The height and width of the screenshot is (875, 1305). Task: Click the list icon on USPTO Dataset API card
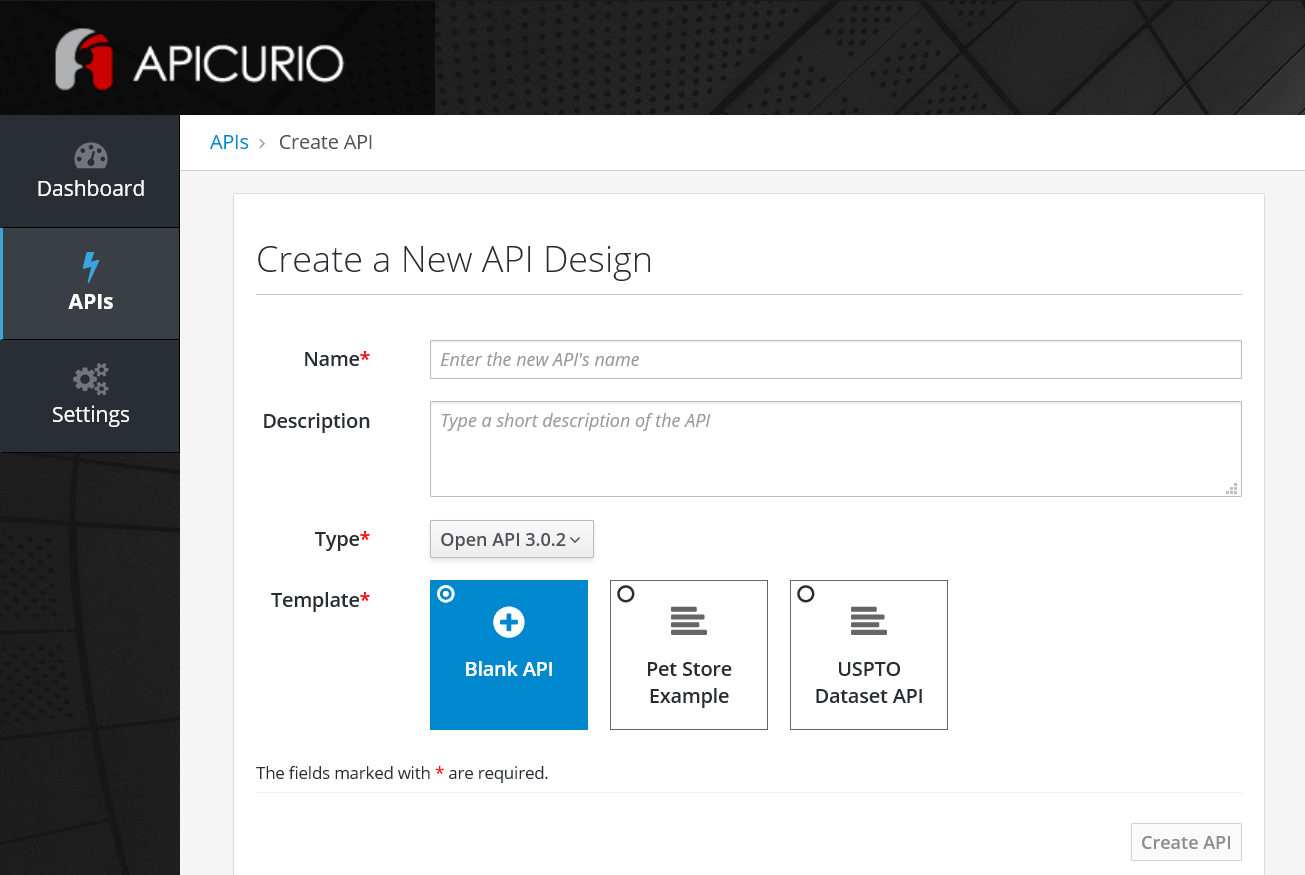tap(868, 619)
